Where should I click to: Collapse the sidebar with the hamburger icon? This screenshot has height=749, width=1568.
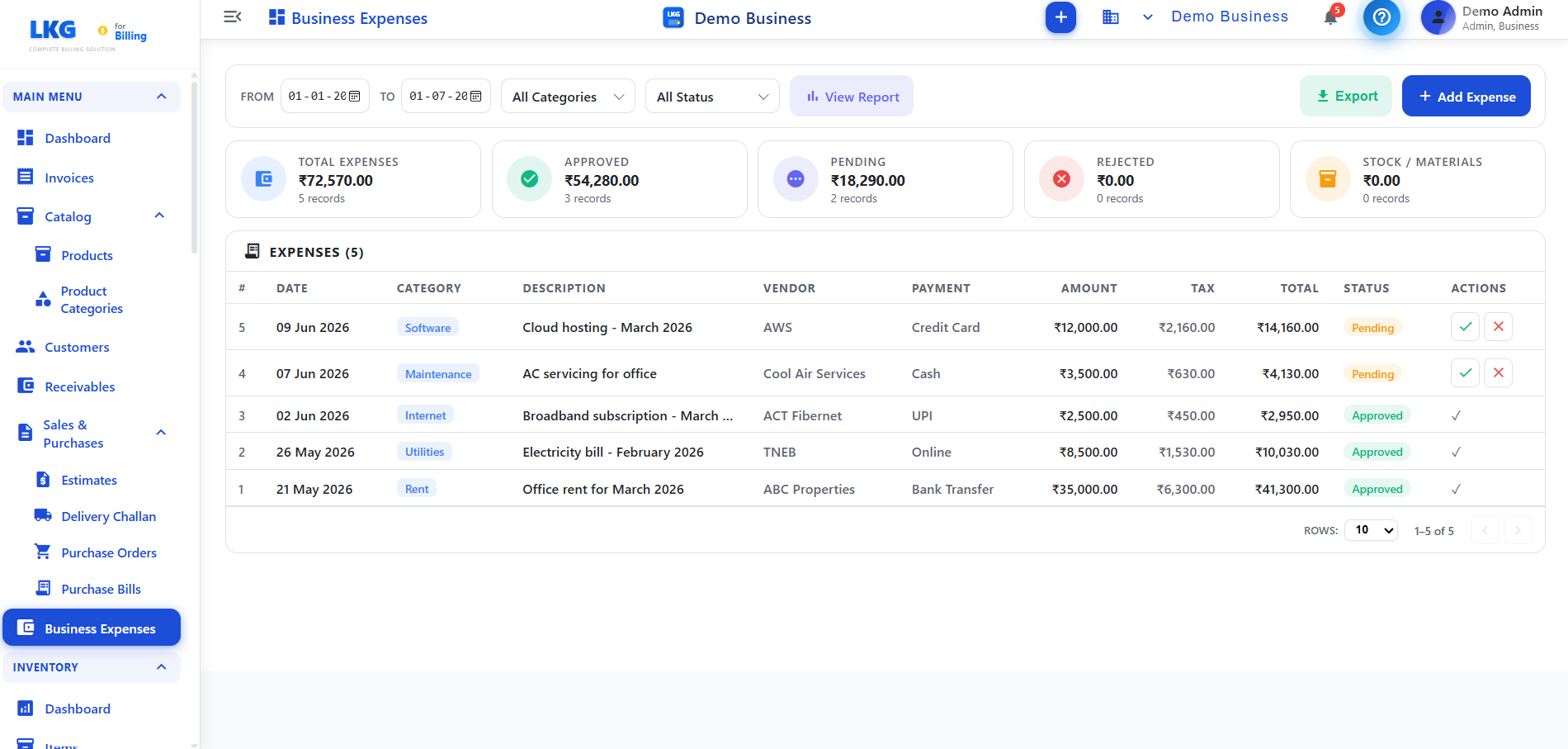click(233, 17)
